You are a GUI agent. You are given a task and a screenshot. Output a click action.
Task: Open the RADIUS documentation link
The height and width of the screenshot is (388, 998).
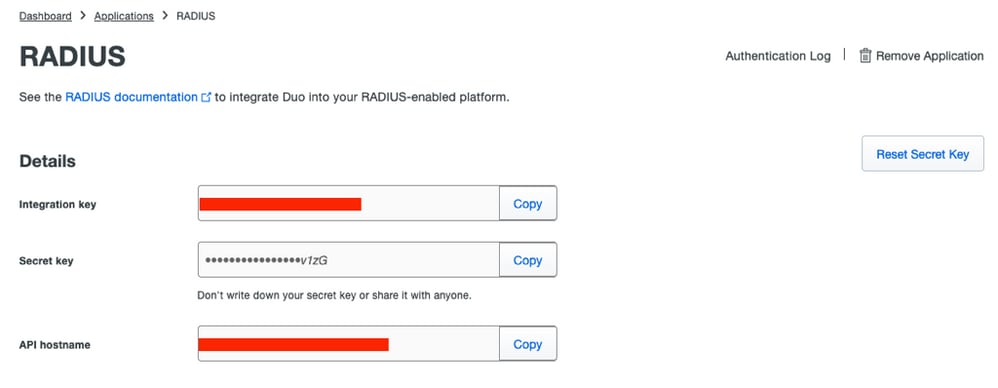tap(131, 97)
